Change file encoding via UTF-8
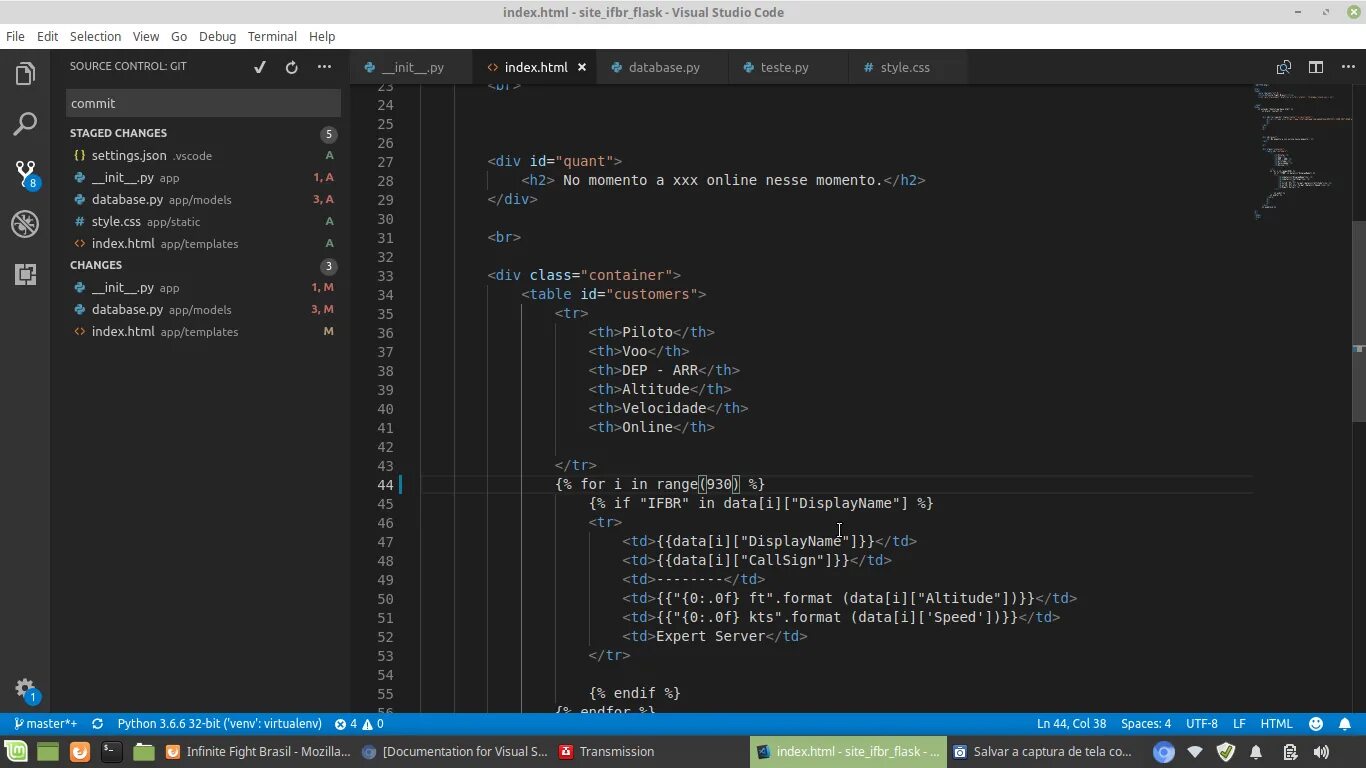This screenshot has height=768, width=1366. coord(1202,724)
